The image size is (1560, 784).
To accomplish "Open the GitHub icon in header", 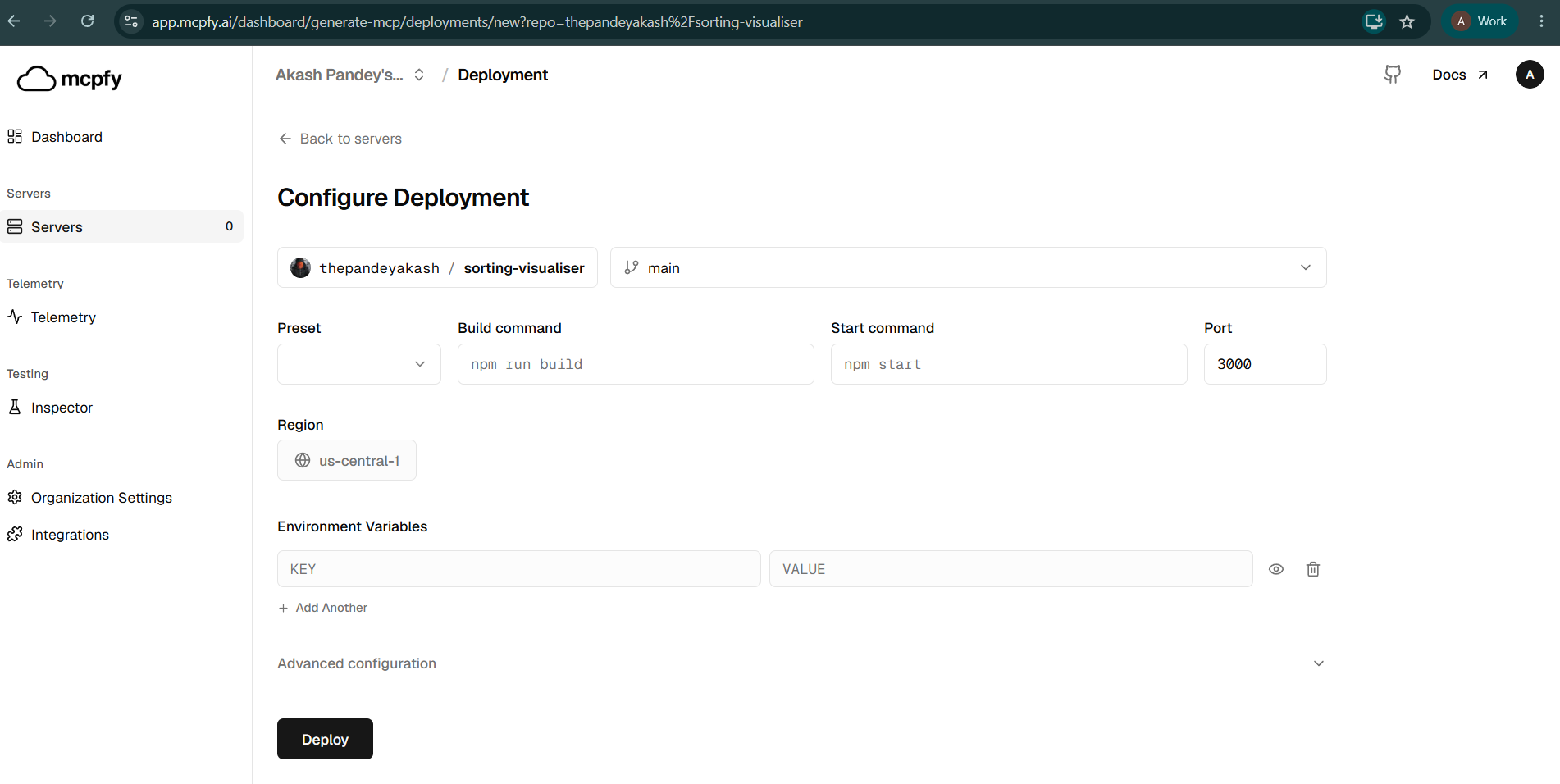I will (1393, 75).
